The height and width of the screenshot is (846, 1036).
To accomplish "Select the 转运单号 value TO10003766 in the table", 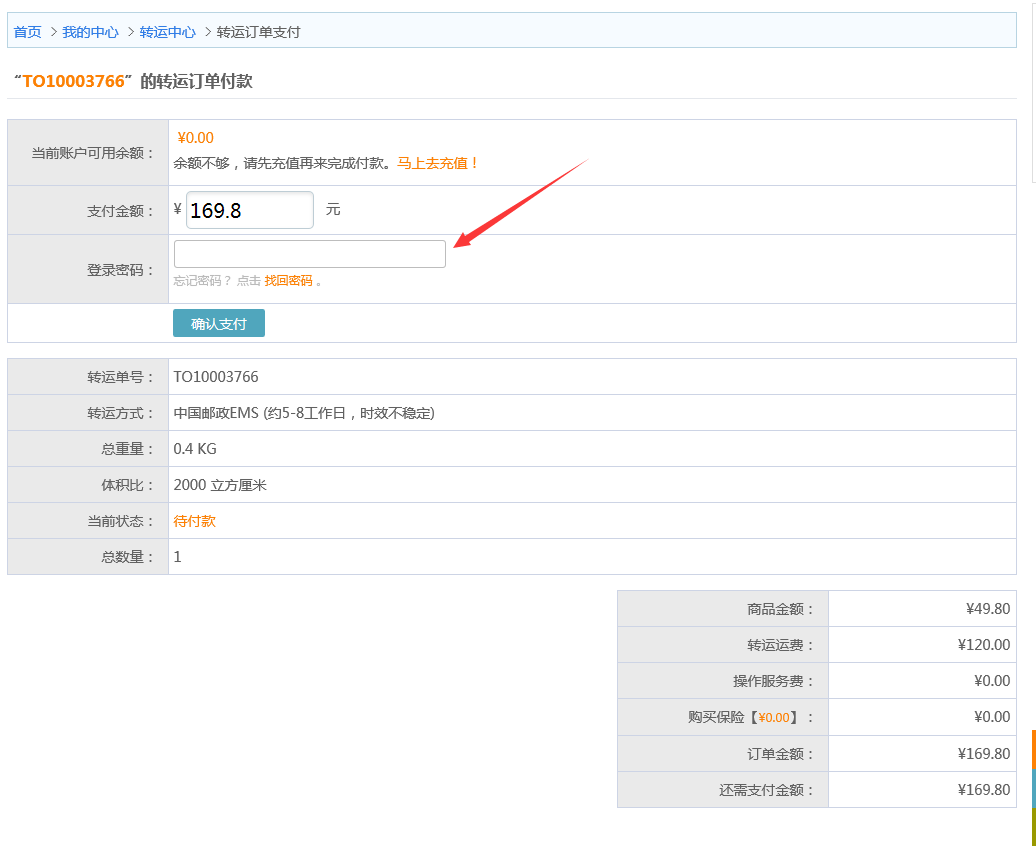I will 216,377.
